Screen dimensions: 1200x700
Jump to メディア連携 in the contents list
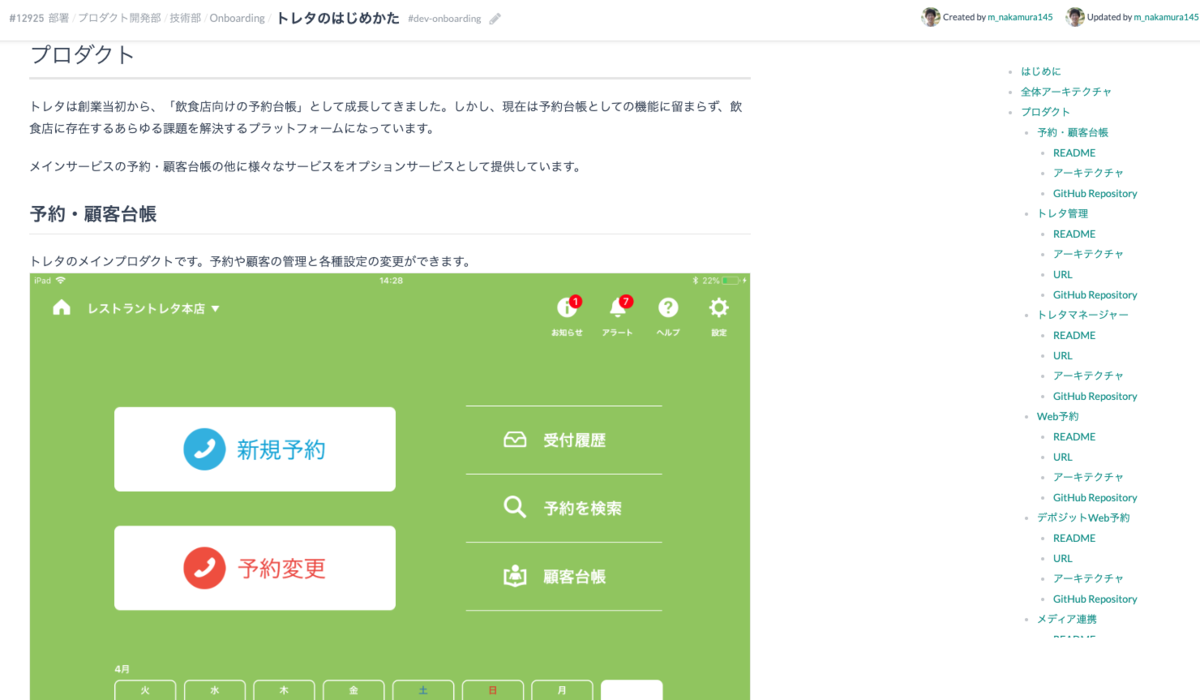(1066, 619)
